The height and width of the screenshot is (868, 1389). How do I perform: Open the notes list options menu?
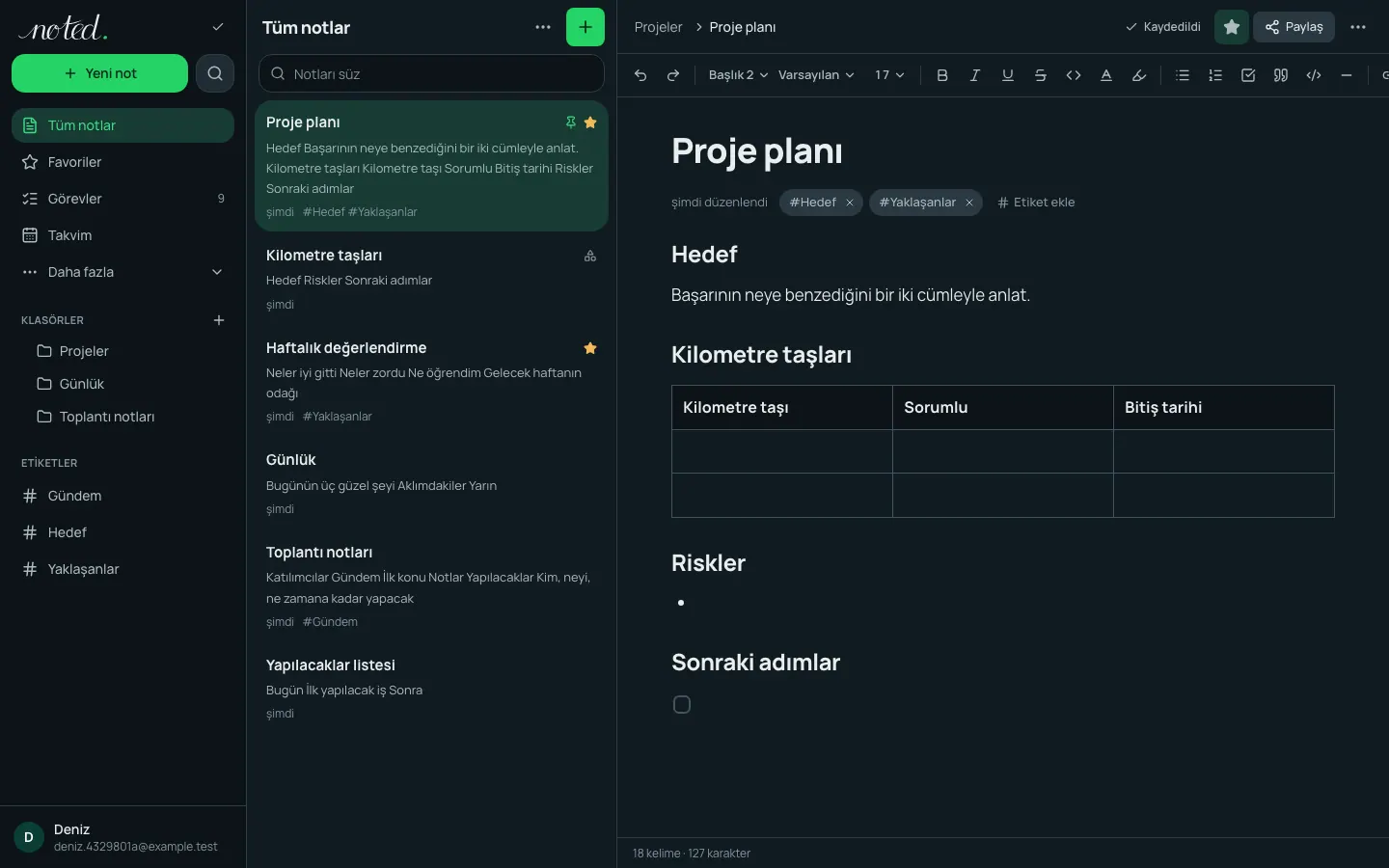pos(543,27)
